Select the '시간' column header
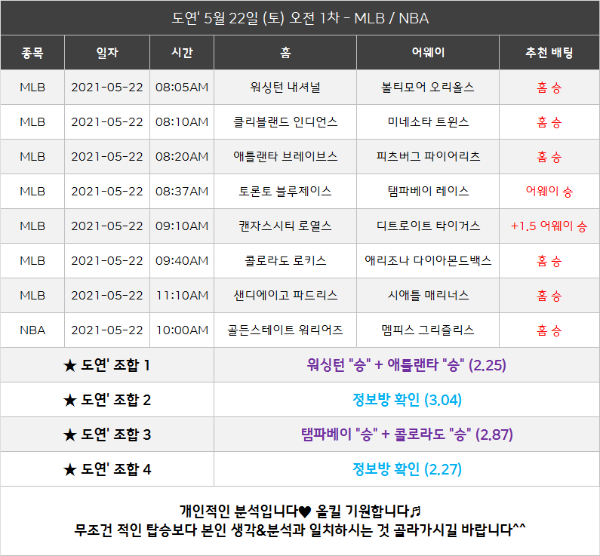Image resolution: width=600 pixels, height=556 pixels. point(182,52)
